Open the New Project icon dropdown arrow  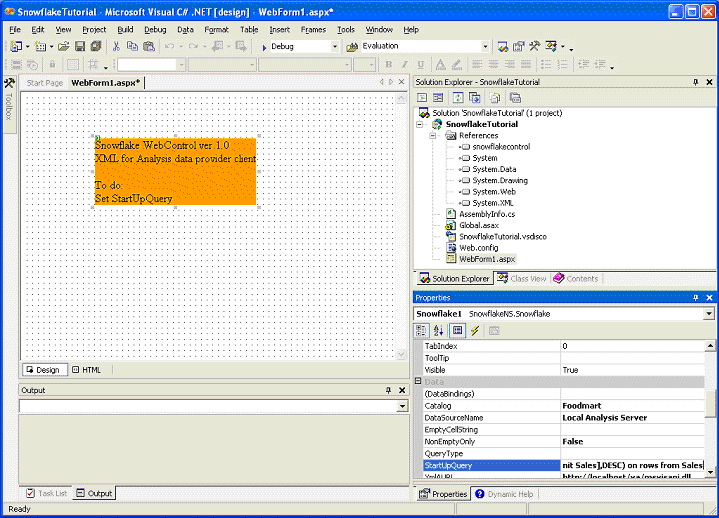pos(28,47)
